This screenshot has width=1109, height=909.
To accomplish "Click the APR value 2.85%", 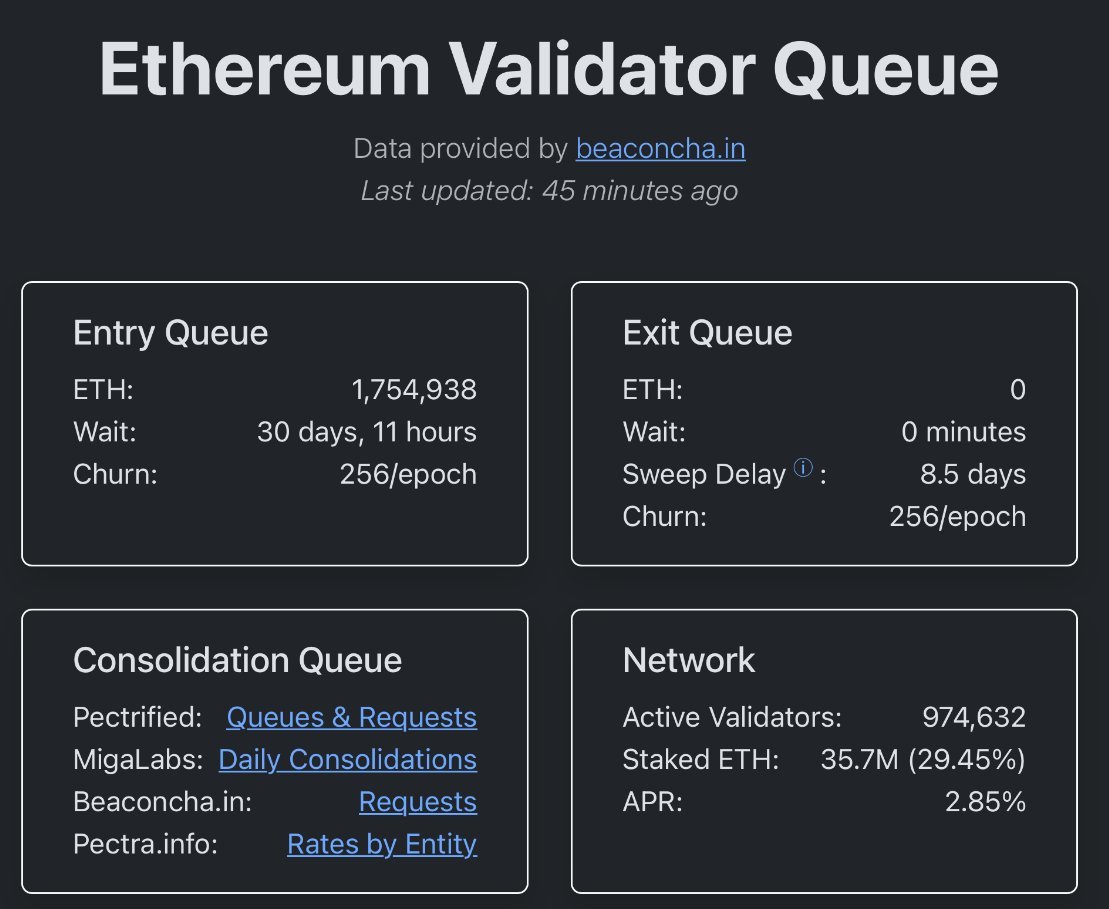I will pyautogui.click(x=985, y=802).
